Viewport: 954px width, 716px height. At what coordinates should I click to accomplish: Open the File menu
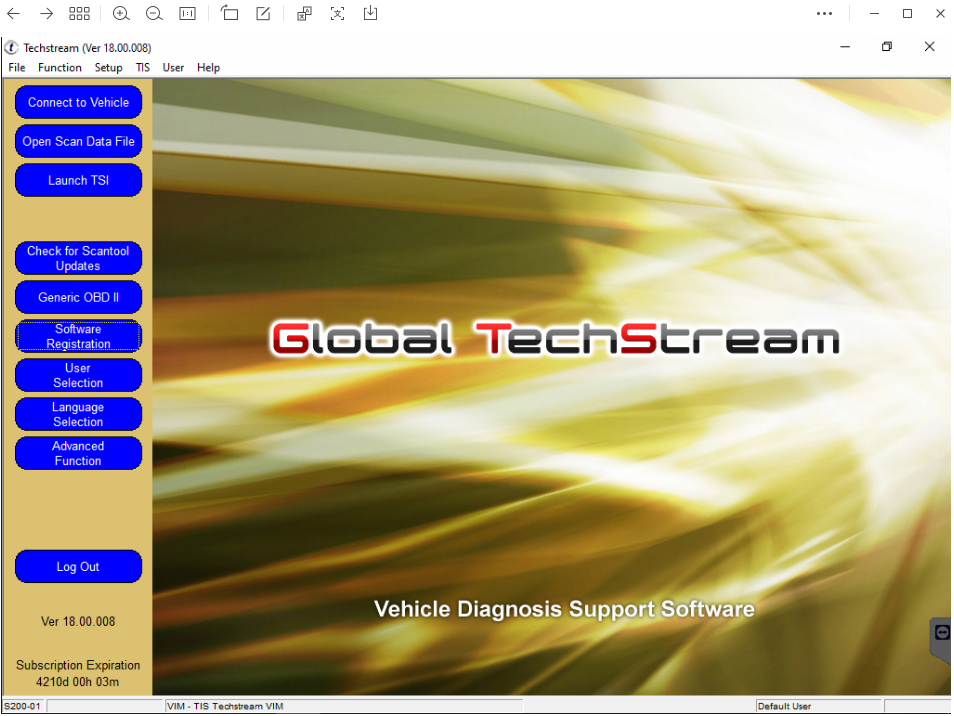pyautogui.click(x=16, y=68)
